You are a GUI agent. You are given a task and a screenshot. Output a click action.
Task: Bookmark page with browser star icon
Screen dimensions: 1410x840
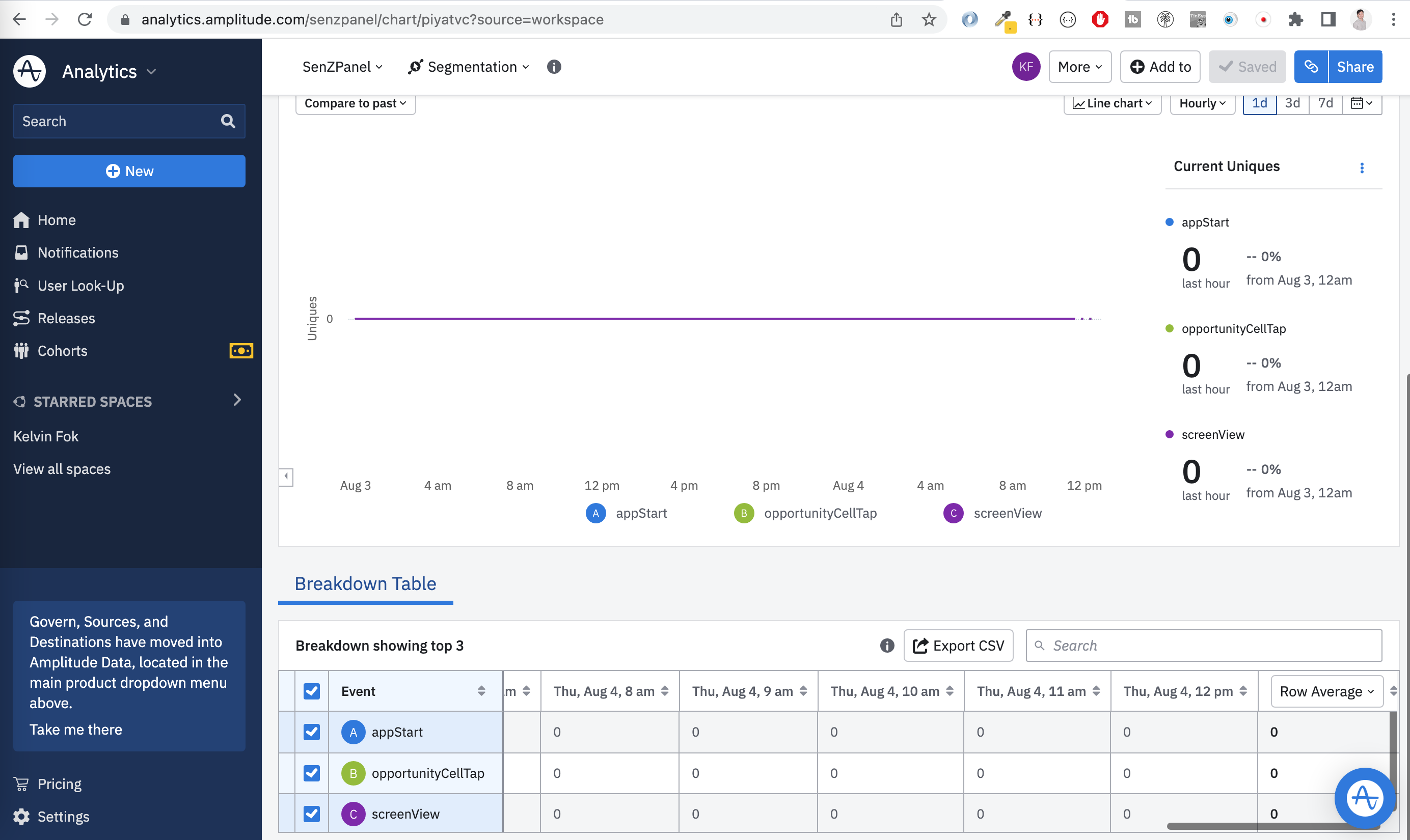point(929,20)
